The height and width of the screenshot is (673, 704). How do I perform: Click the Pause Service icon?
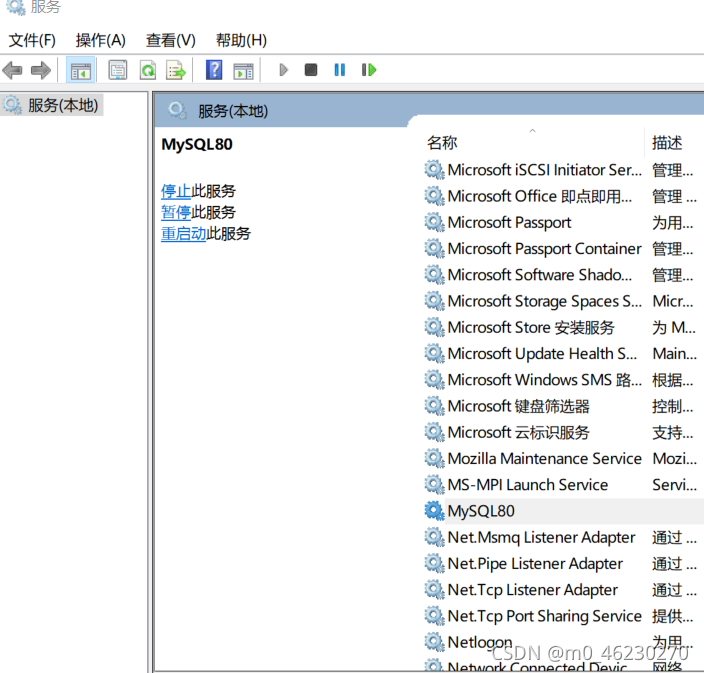pos(340,70)
